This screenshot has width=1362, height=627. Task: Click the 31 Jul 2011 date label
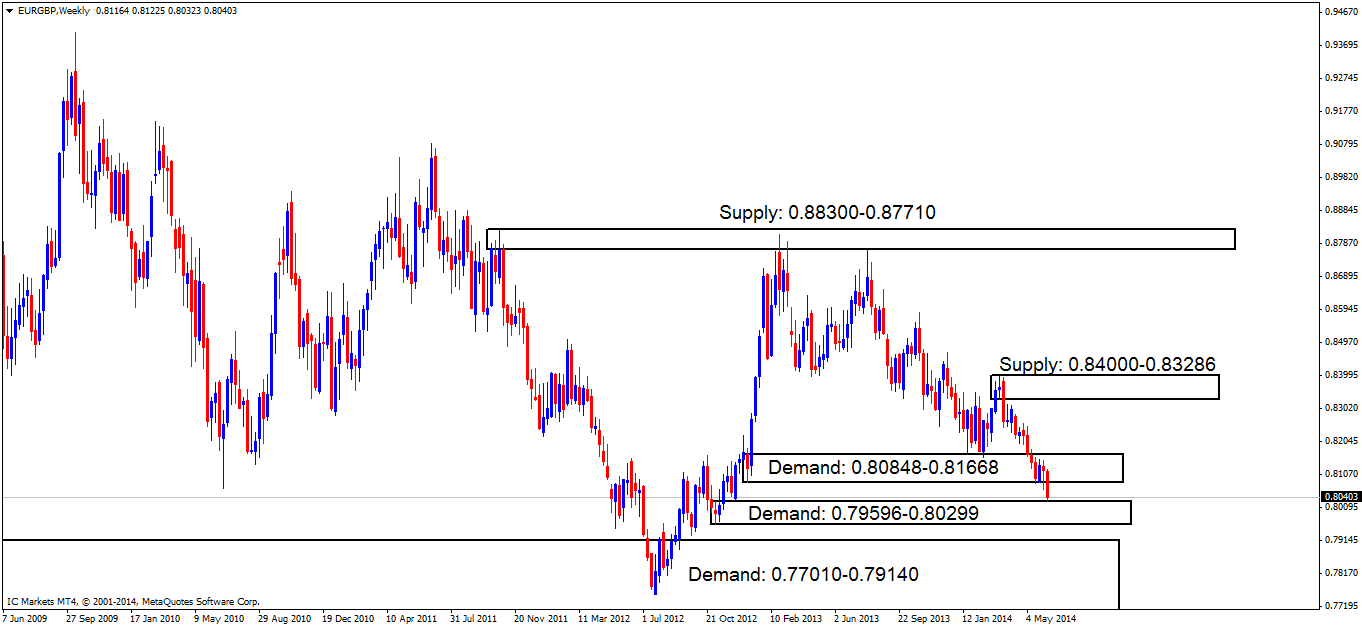(476, 619)
